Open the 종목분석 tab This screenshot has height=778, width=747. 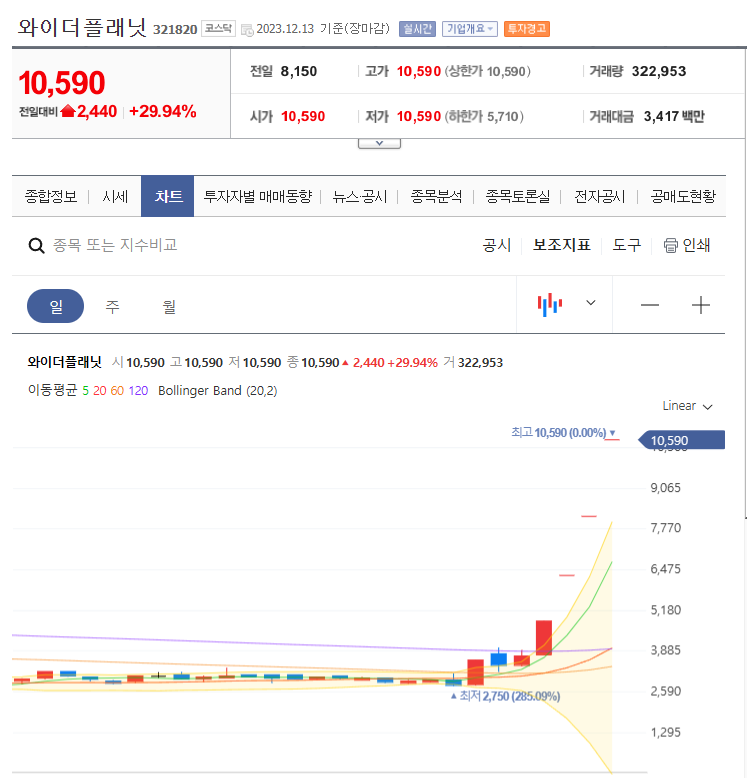coord(436,196)
